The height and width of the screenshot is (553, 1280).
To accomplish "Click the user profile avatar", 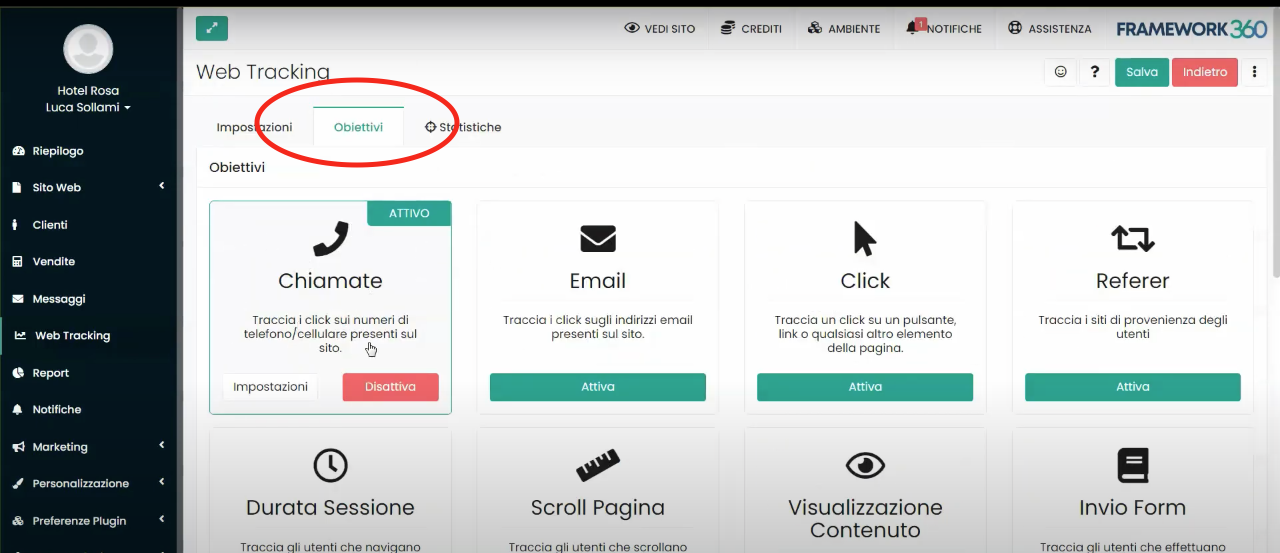I will pos(88,49).
